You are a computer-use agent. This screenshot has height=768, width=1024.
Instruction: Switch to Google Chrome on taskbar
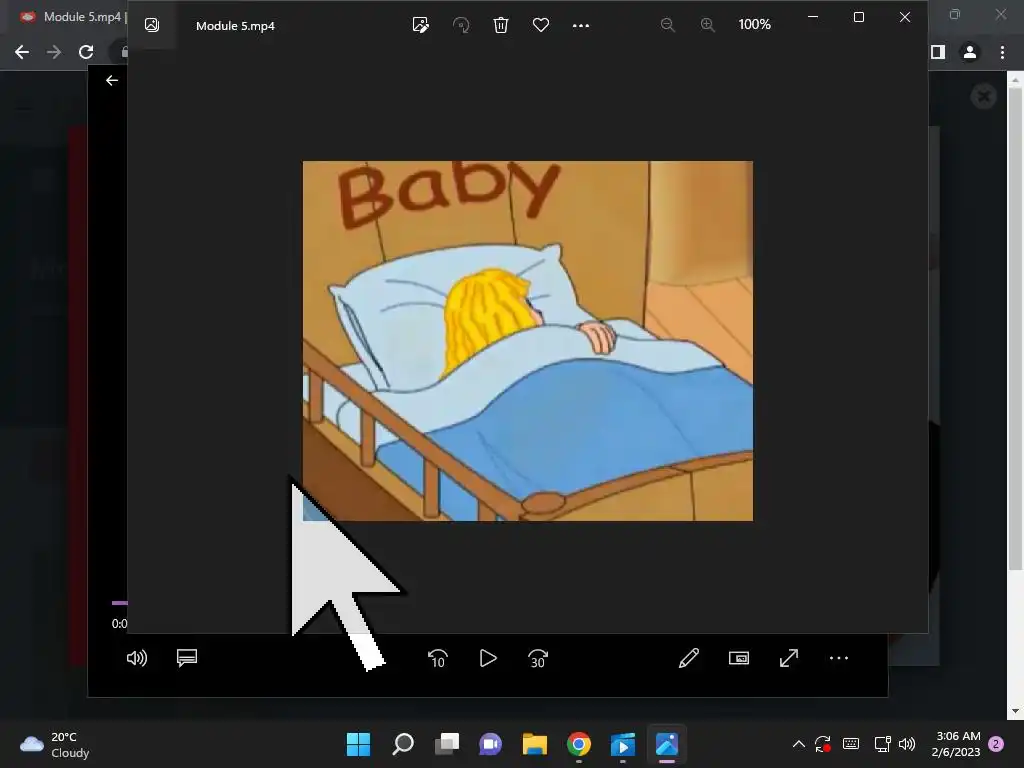[579, 744]
